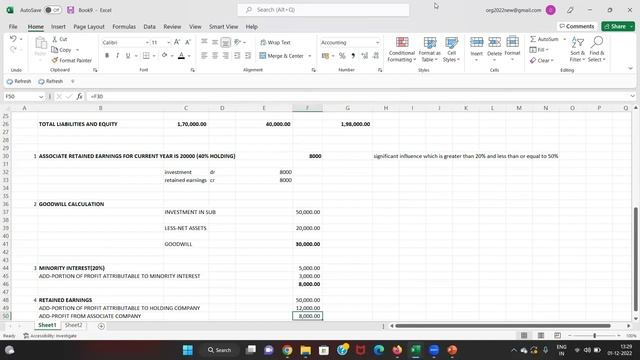Screen dimensions: 640x360
Task: Click the Undo arrow icon
Action: coord(13,39)
